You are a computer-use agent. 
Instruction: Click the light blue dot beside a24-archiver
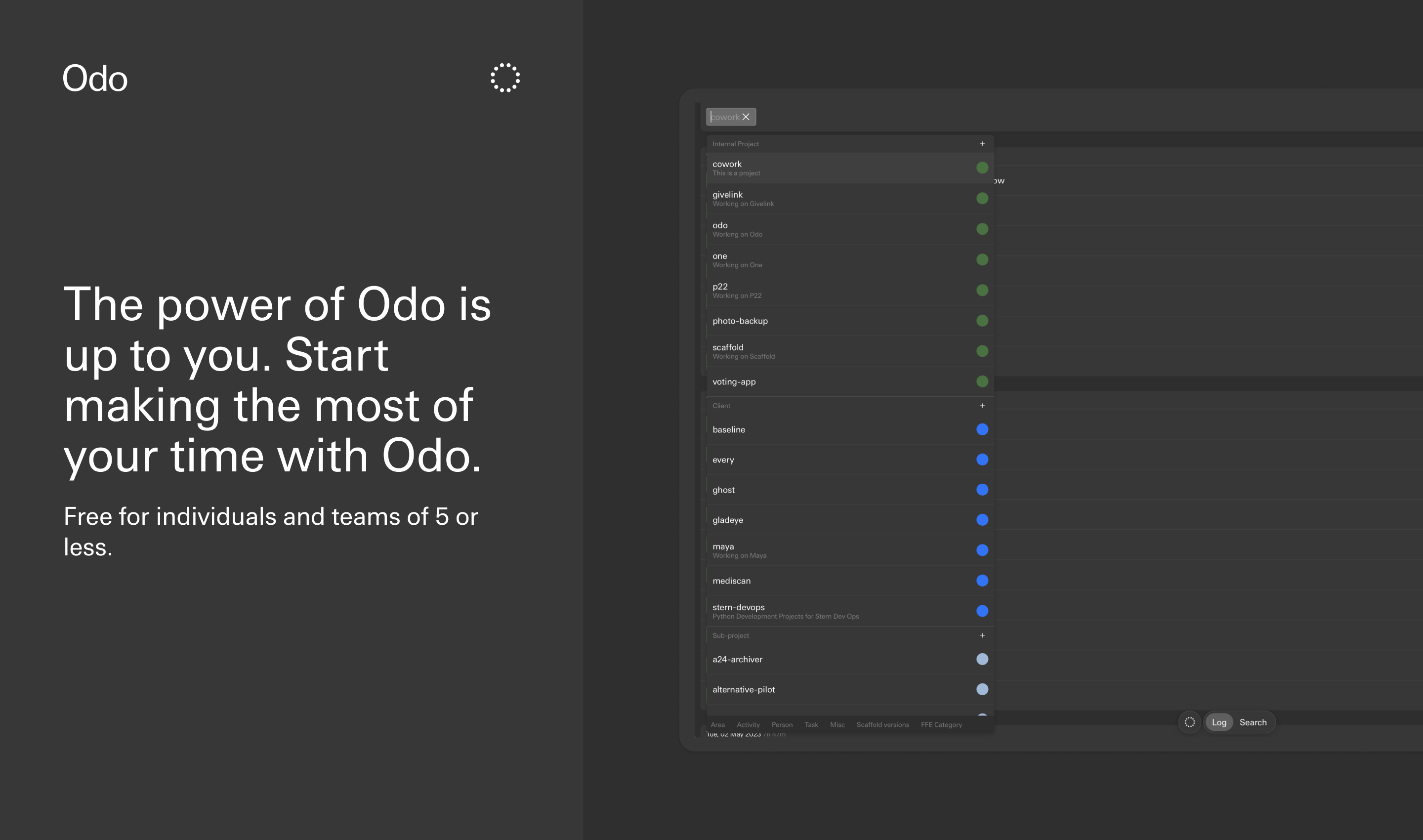(x=983, y=659)
